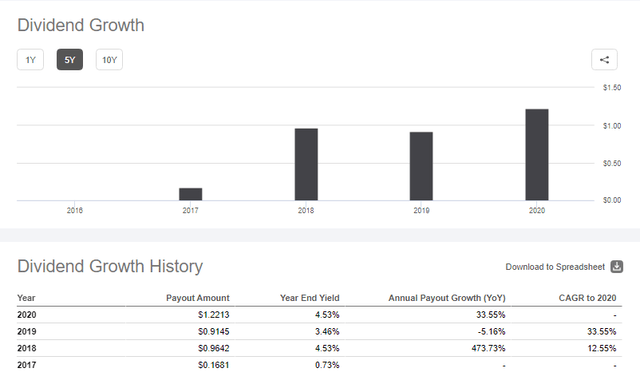
Task: Click the $1.50 axis label
Action: click(612, 87)
